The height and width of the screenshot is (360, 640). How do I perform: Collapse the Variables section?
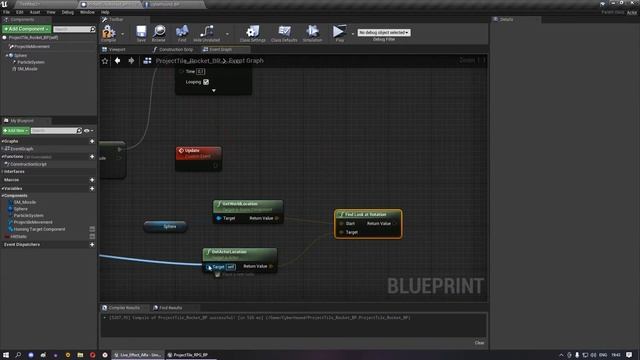pos(3,189)
